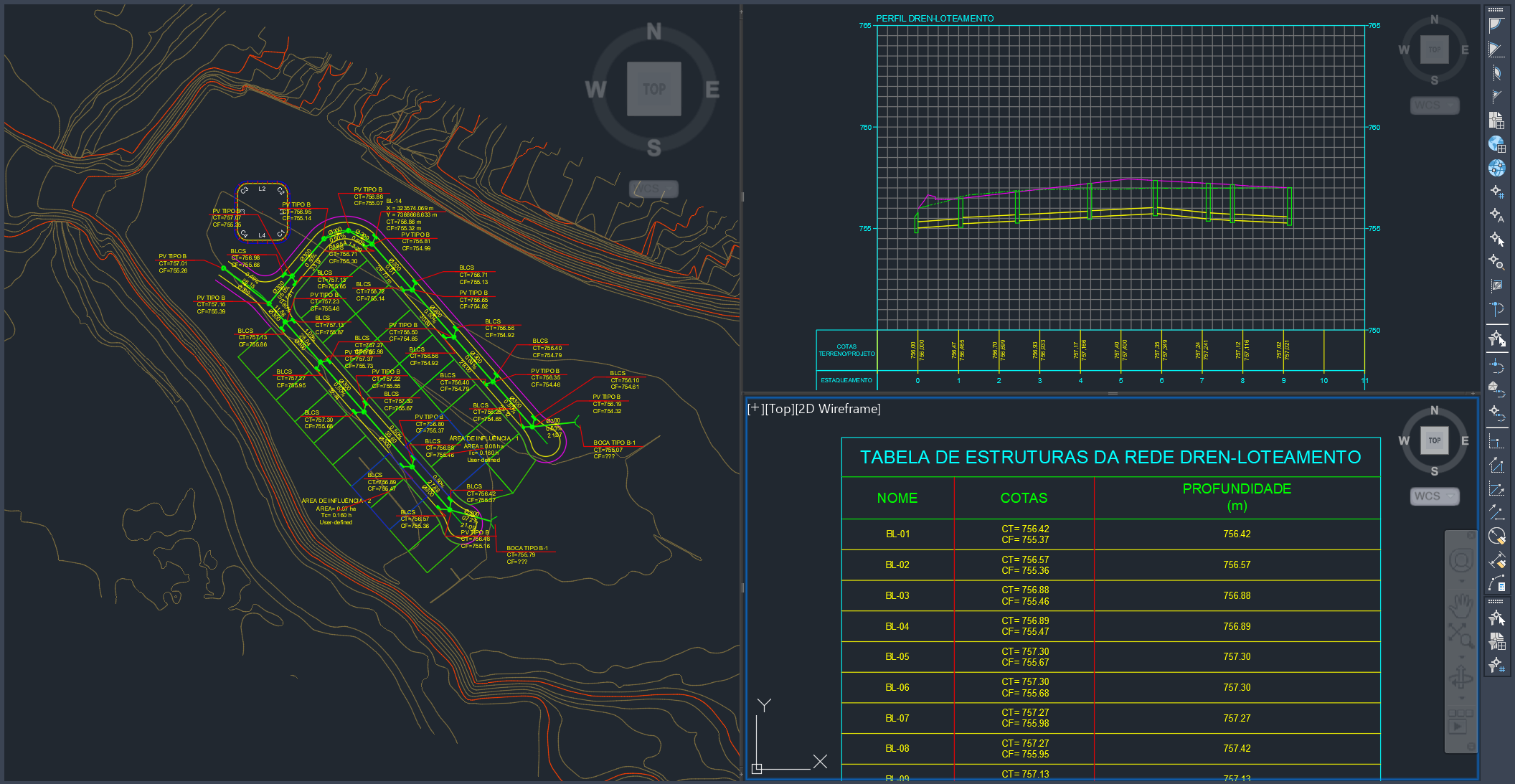This screenshot has width=1515, height=784.
Task: Click the funnel filter with table grid icon
Action: pyautogui.click(x=1496, y=641)
